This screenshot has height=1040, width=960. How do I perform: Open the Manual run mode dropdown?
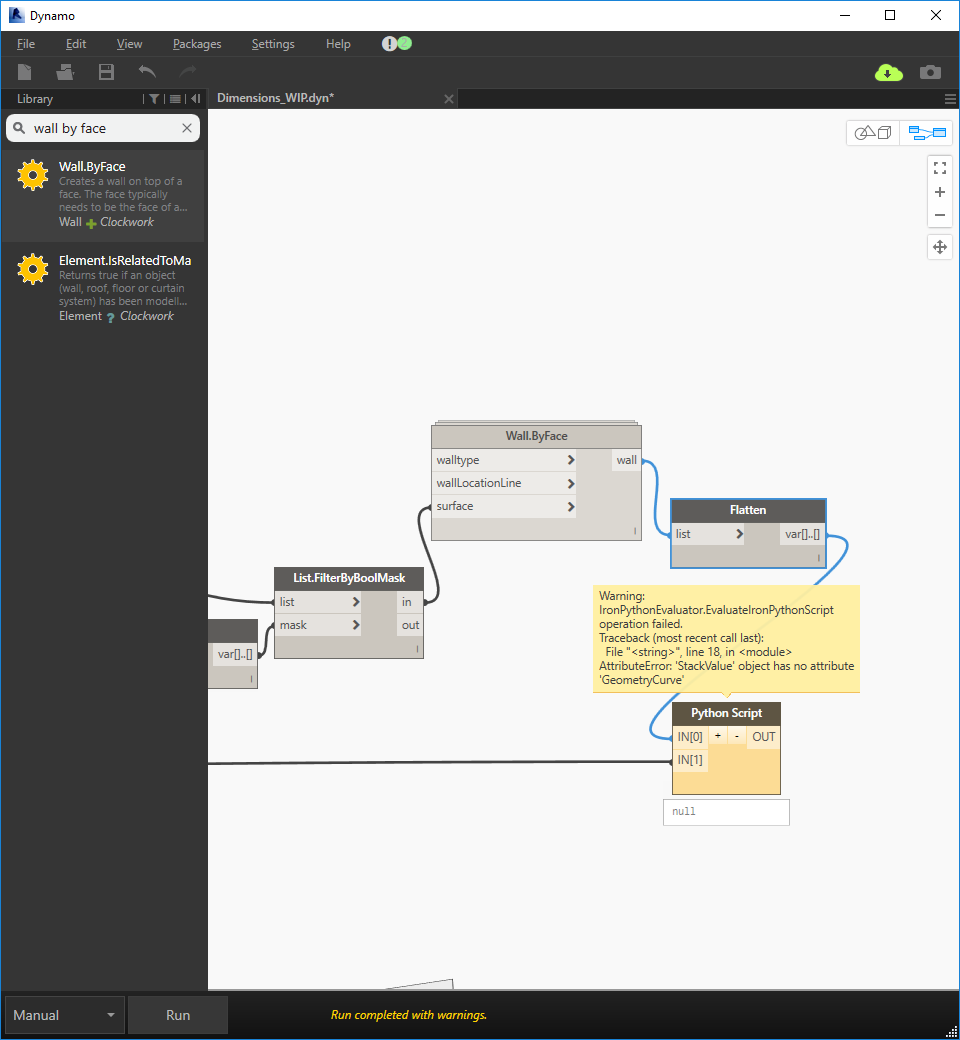pos(64,1015)
